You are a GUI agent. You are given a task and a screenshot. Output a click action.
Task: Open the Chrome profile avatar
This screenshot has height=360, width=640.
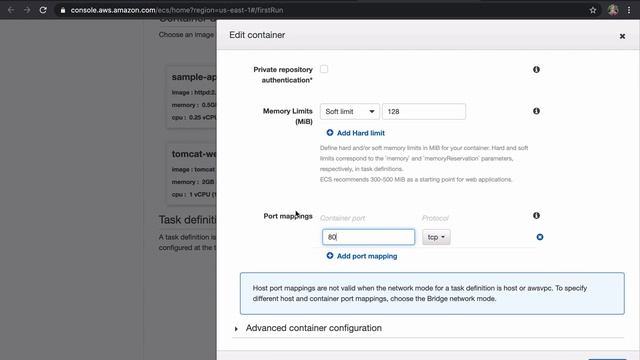[x=613, y=10]
